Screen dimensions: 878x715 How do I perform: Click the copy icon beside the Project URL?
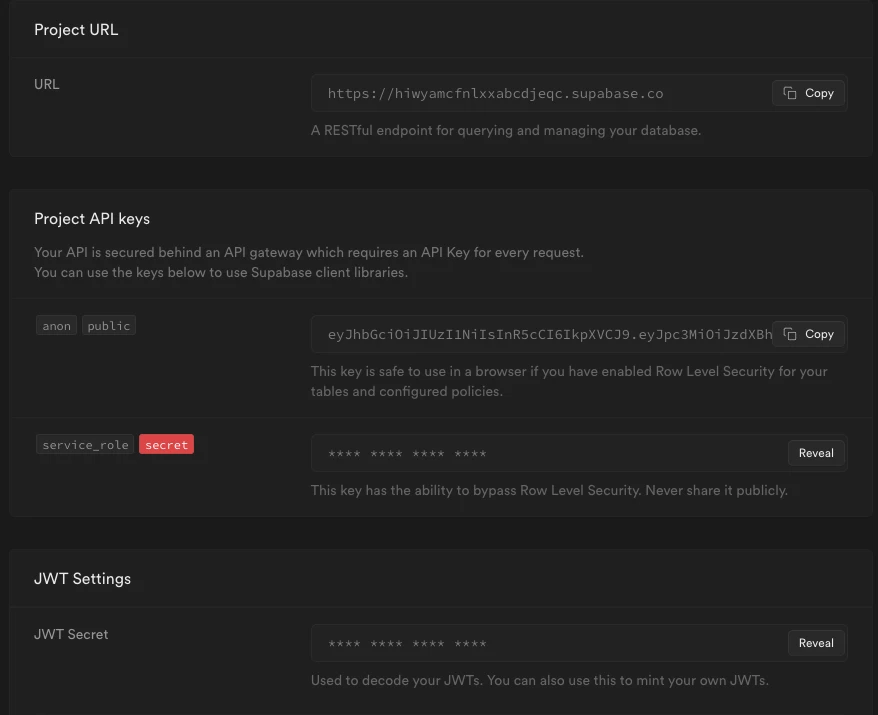pyautogui.click(x=790, y=93)
